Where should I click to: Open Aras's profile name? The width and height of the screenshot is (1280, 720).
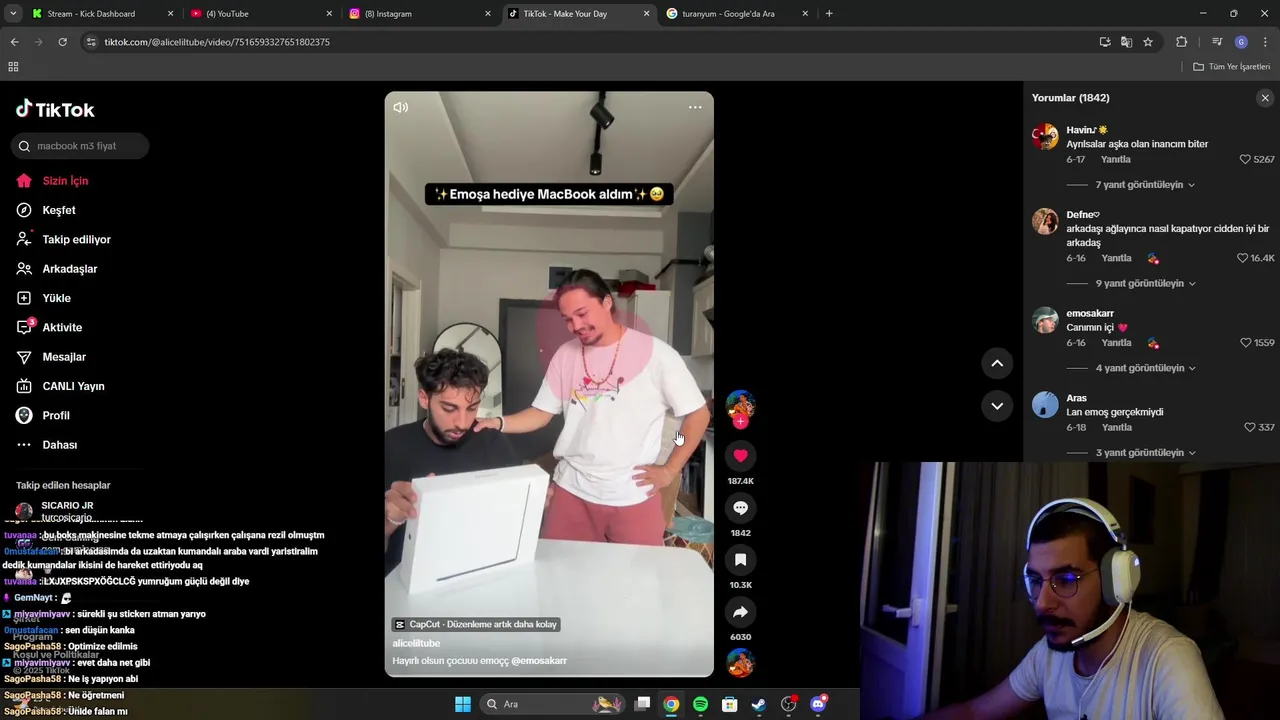click(x=1076, y=398)
